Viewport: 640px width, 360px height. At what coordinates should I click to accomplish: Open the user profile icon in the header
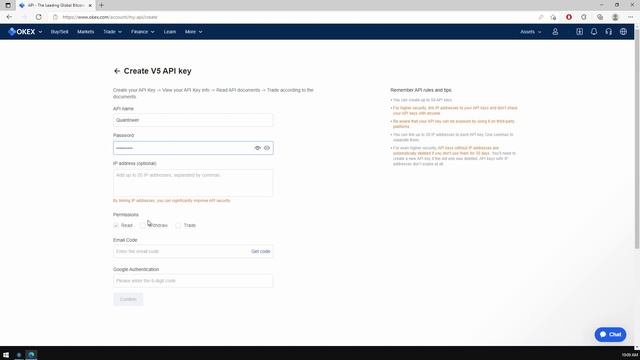click(555, 31)
